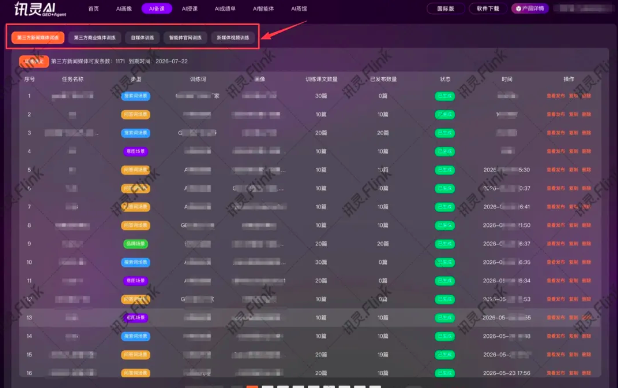618x388 pixels.
Task: Click 查看发布 in row 16
Action: click(556, 373)
